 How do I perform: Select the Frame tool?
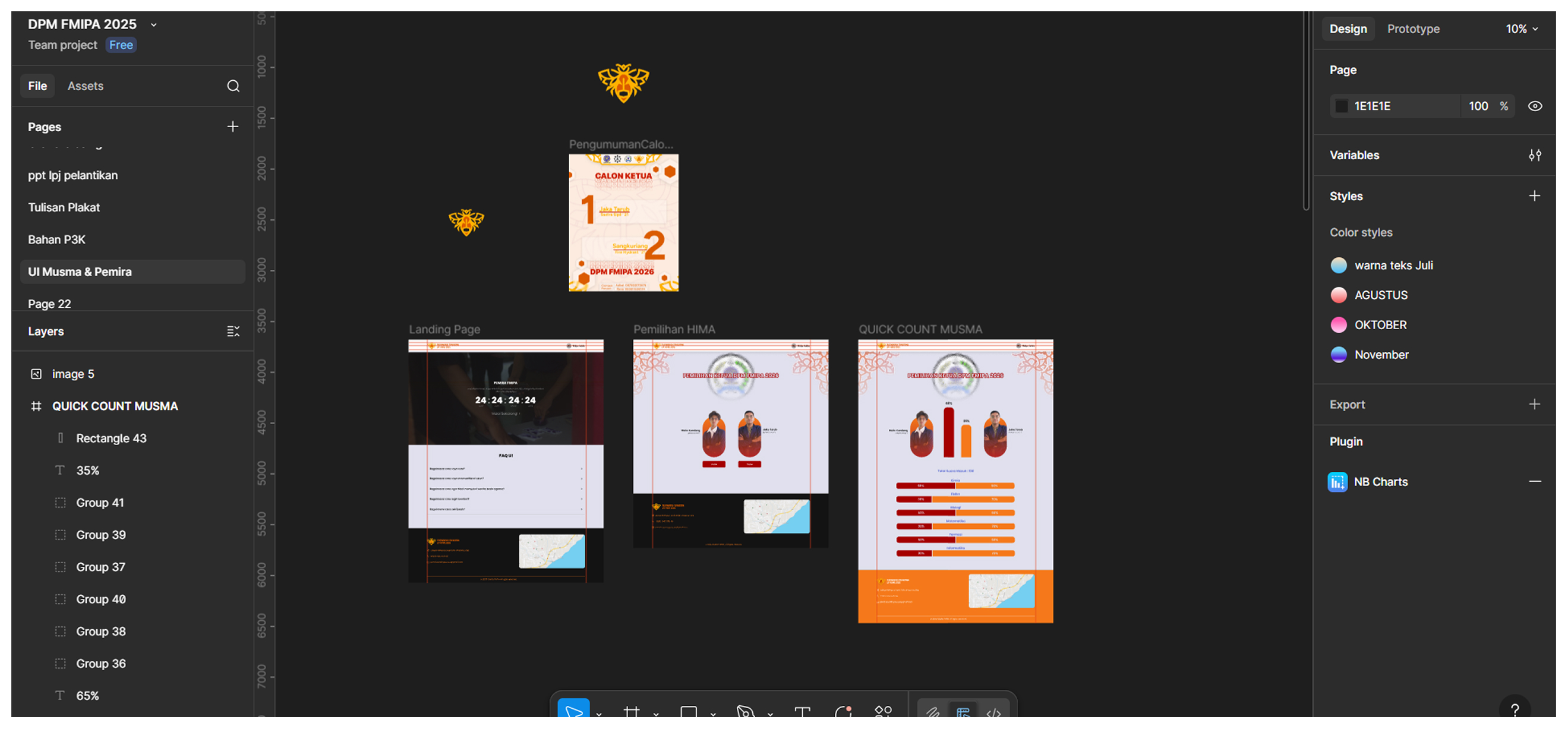pos(631,711)
